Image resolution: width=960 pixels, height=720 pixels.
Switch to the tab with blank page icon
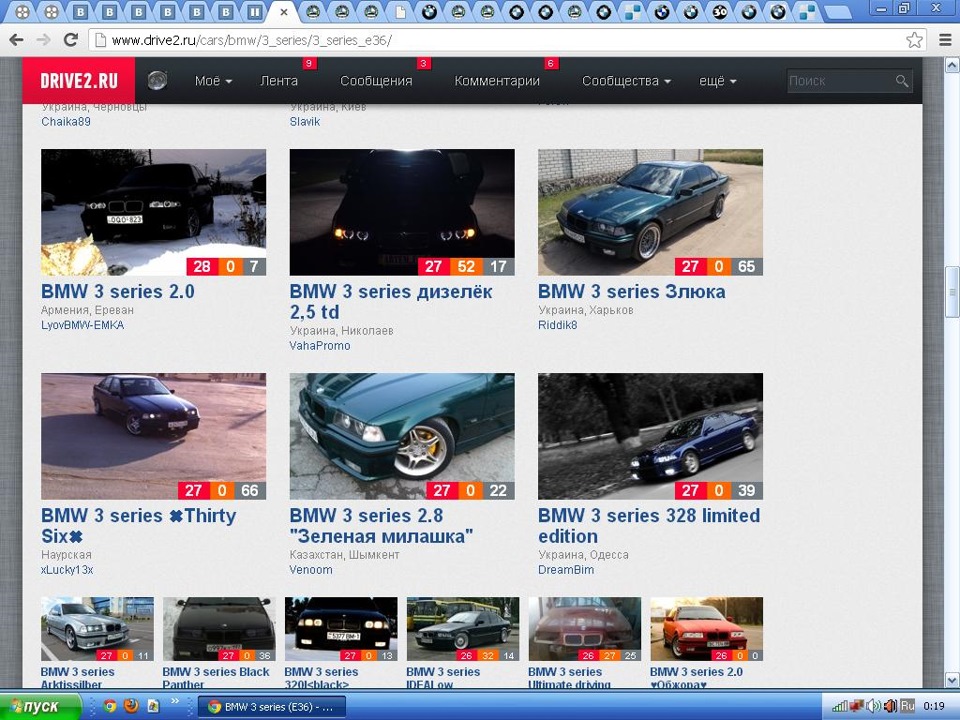400,12
